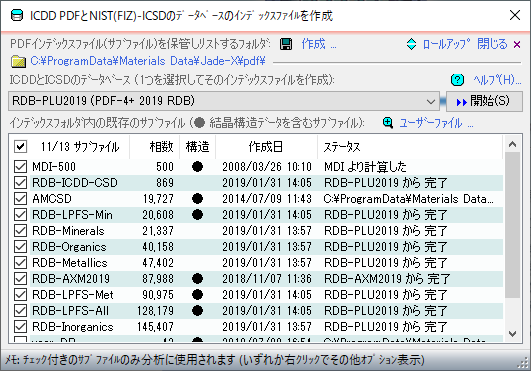Sort by the ステータス column header
Image resolution: width=531 pixels, height=371 pixels.
(x=410, y=147)
